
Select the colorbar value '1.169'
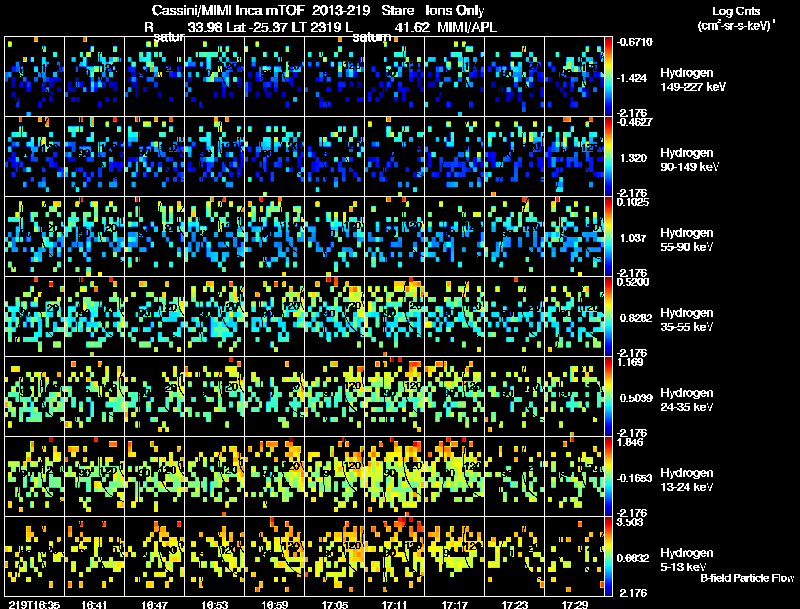tap(631, 362)
